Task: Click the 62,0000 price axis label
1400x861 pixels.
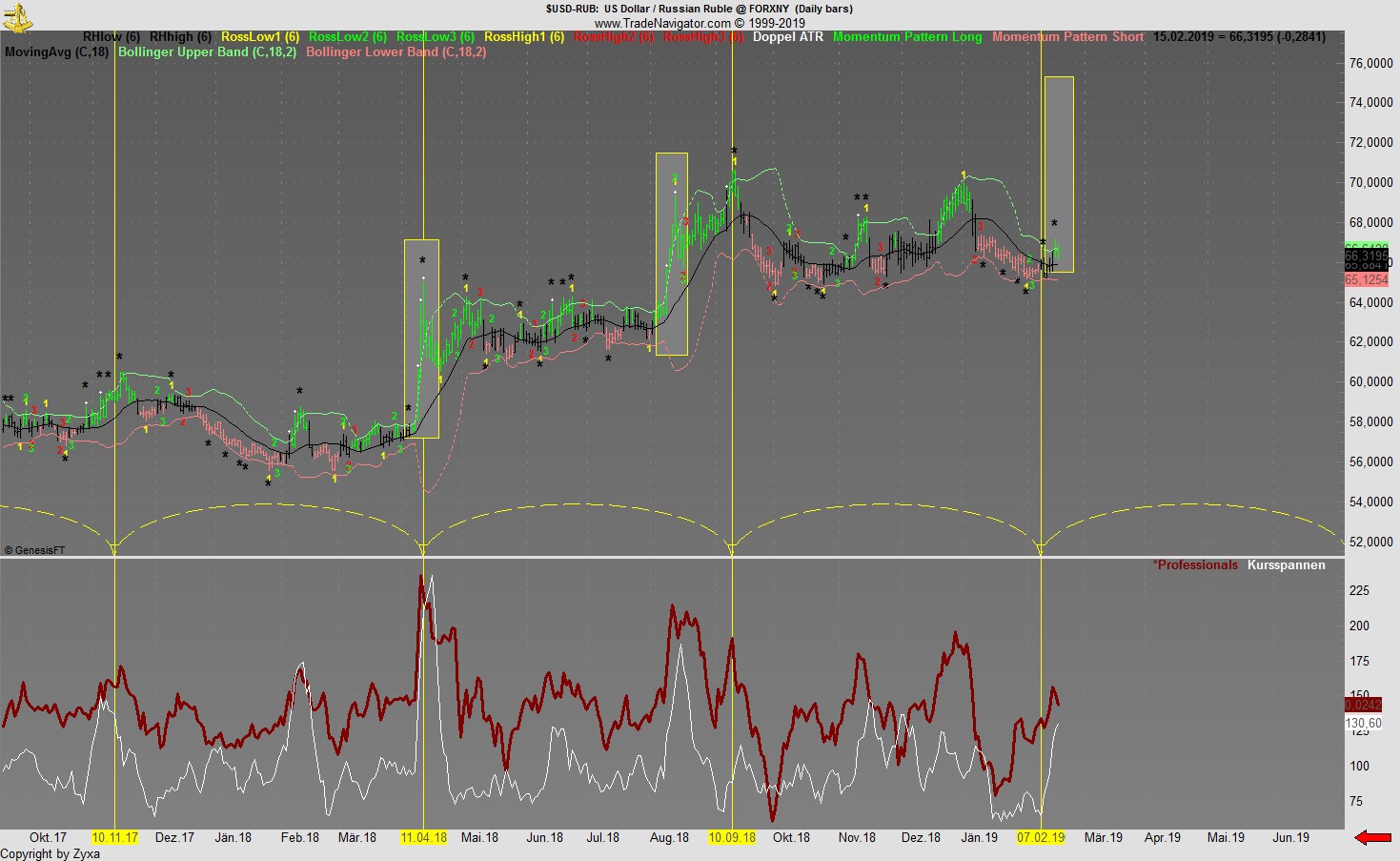Action: point(1371,342)
